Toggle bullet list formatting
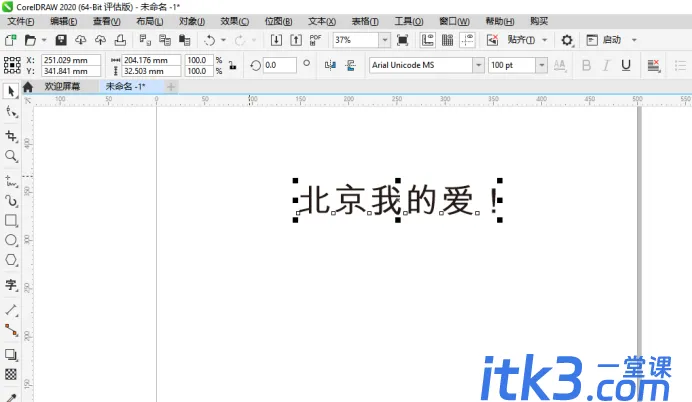 [x=680, y=65]
